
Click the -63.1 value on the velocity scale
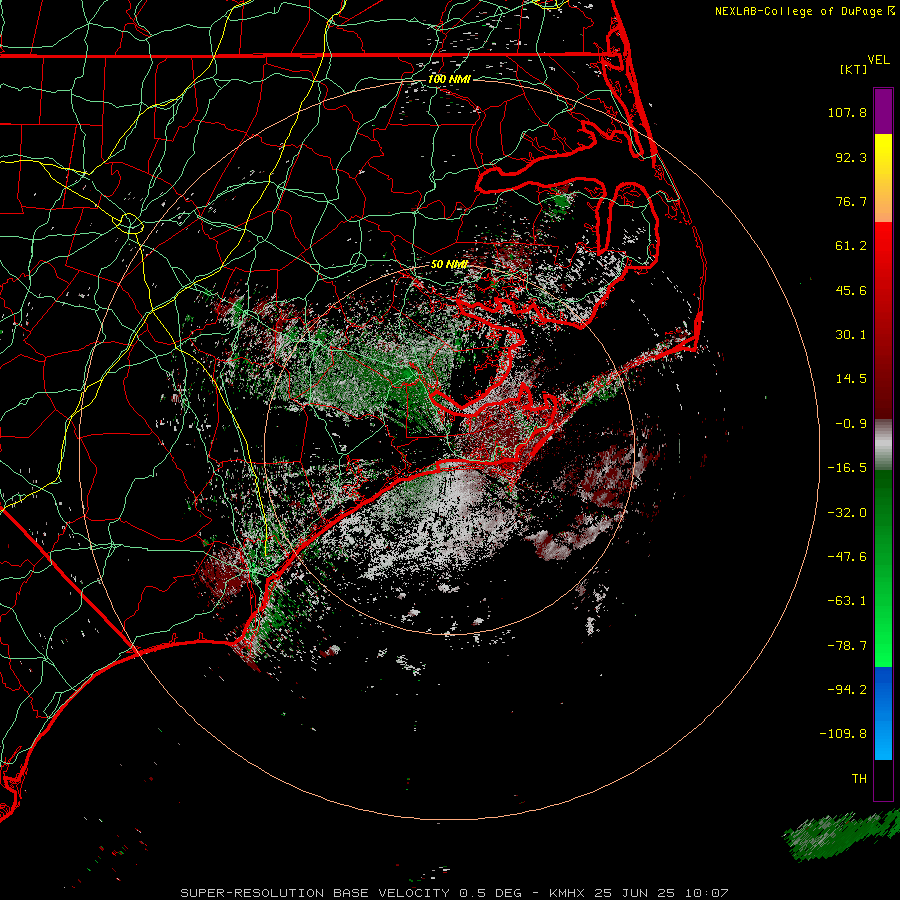(x=847, y=601)
